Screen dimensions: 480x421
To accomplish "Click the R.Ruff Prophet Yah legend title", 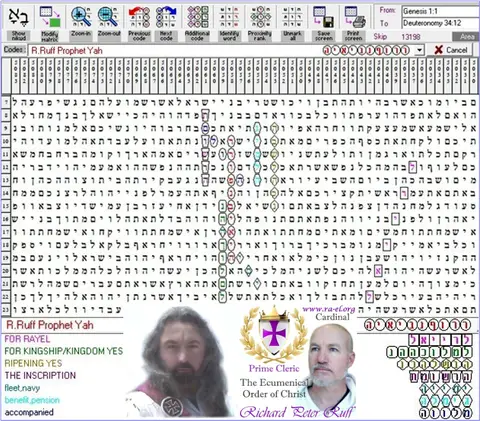I will pos(50,325).
